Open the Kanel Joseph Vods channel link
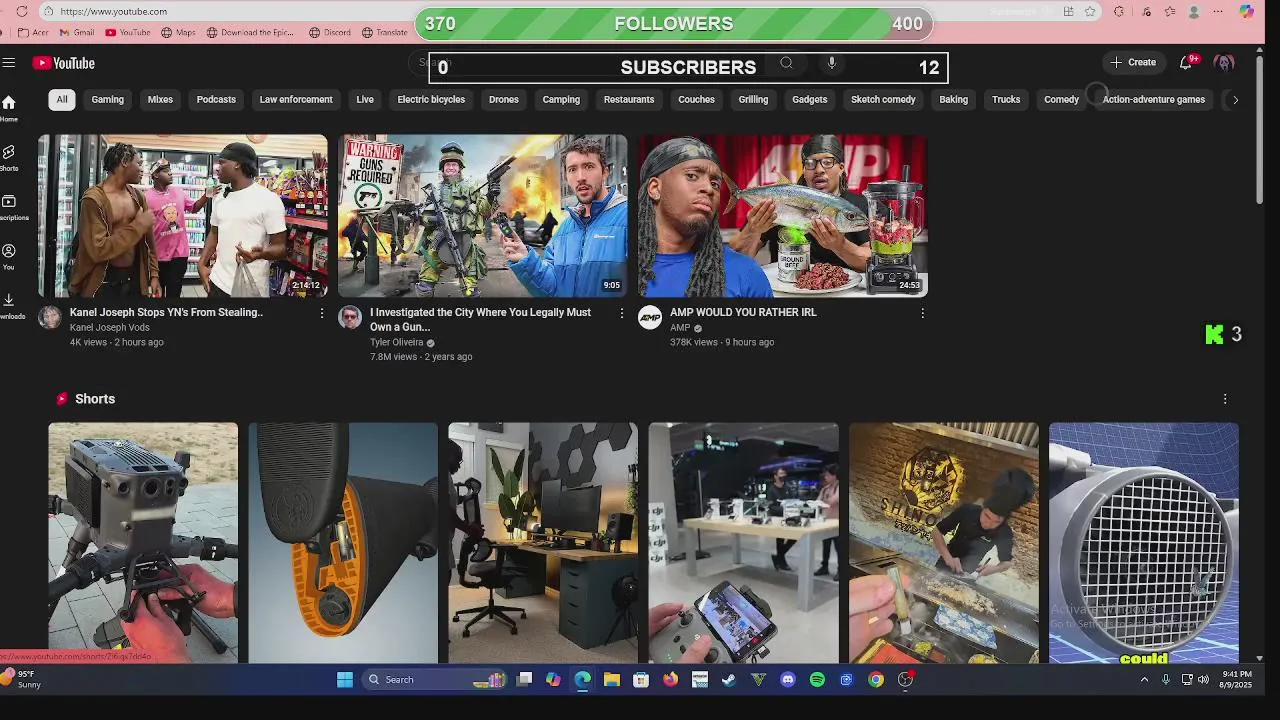This screenshot has height=720, width=1280. click(110, 327)
